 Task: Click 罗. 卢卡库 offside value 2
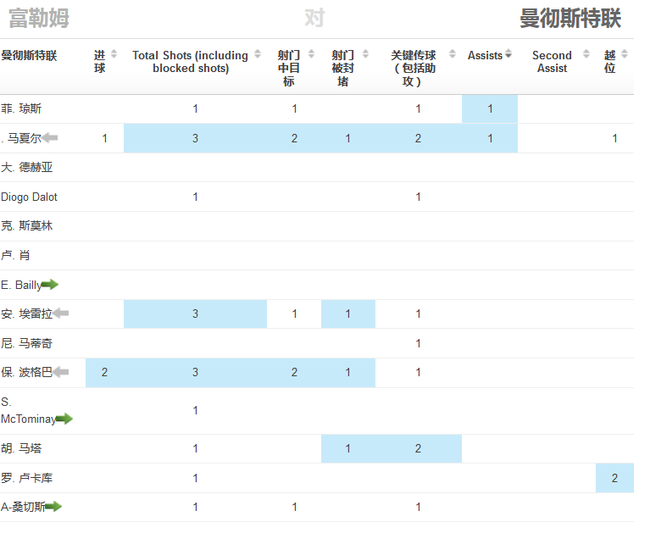pos(615,478)
